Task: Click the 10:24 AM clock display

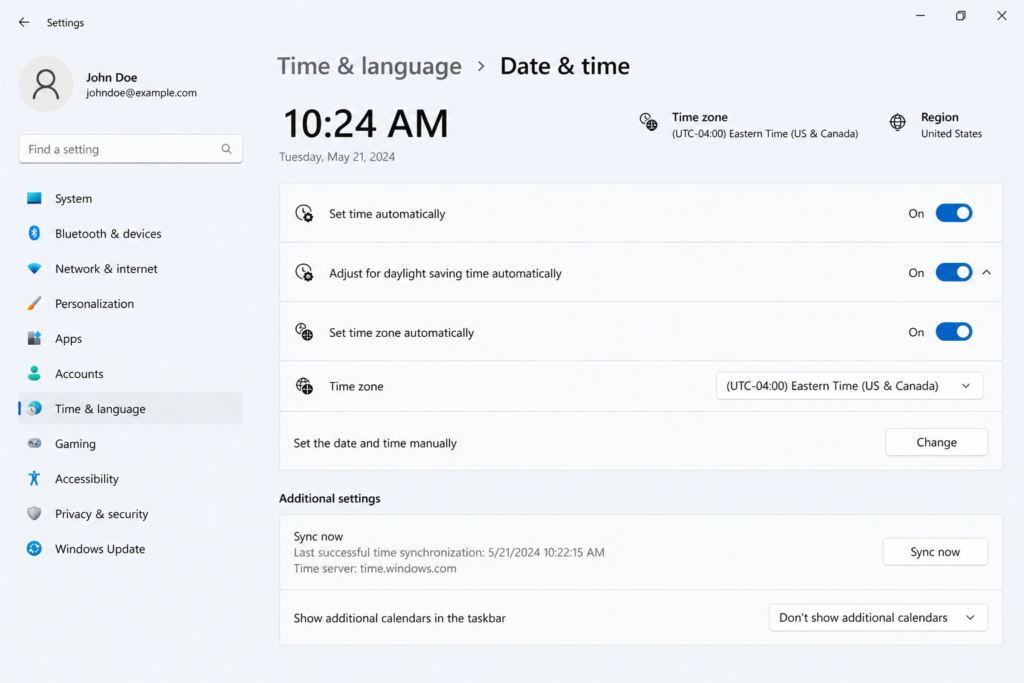Action: click(366, 123)
